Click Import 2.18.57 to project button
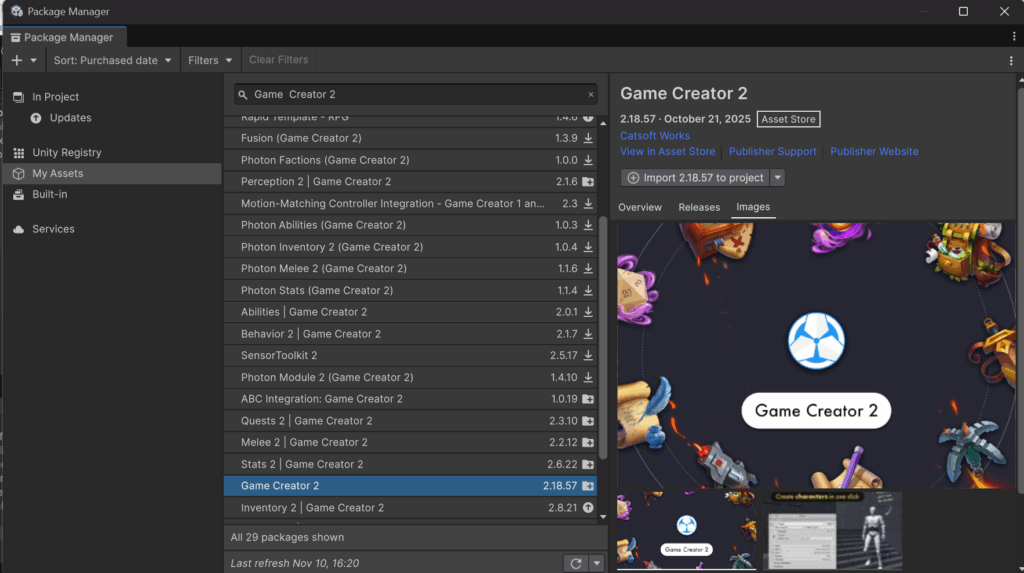The width and height of the screenshot is (1024, 573). pos(695,178)
